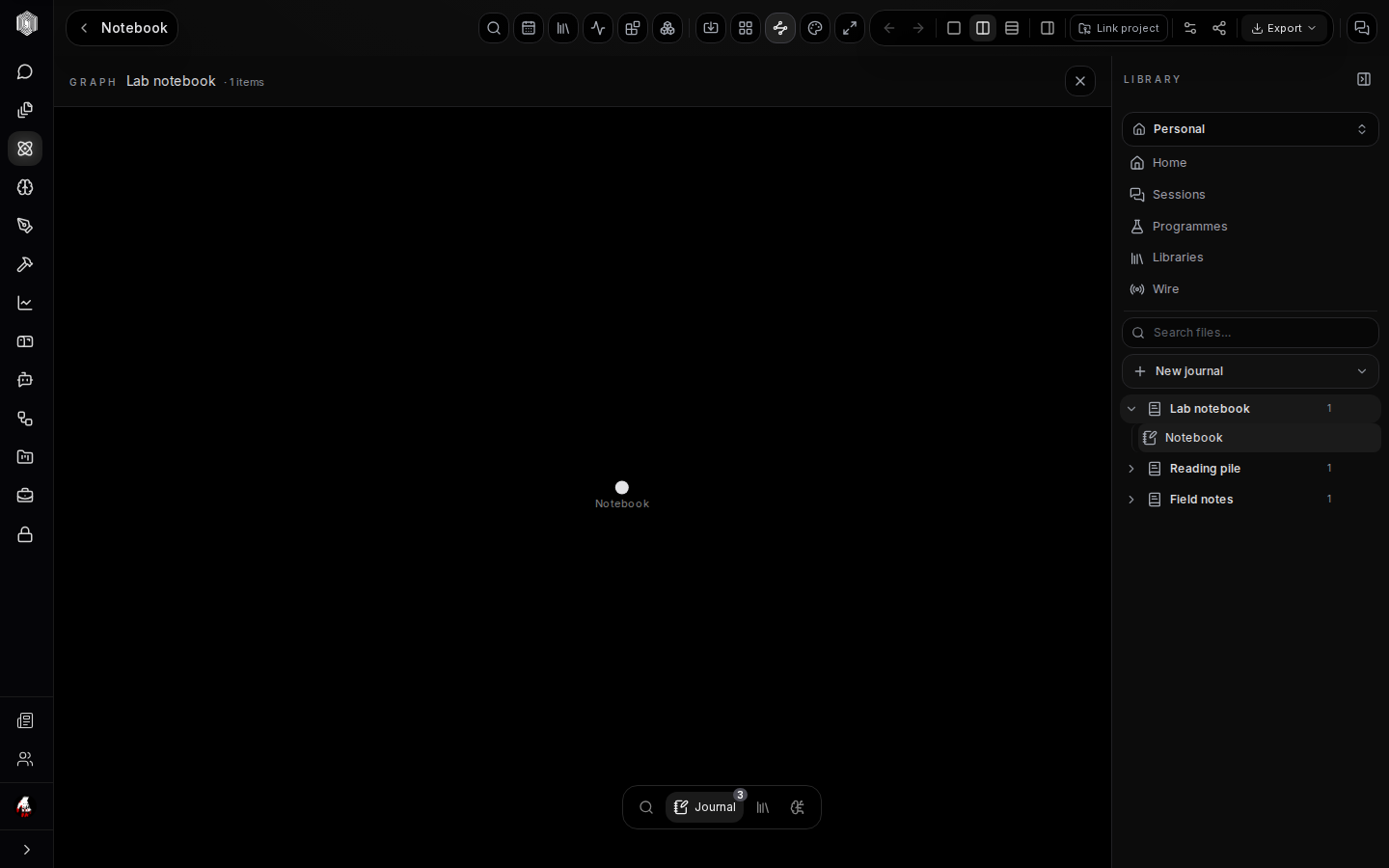Open the color palette theme icon
Image resolution: width=1389 pixels, height=868 pixels.
pos(815,28)
